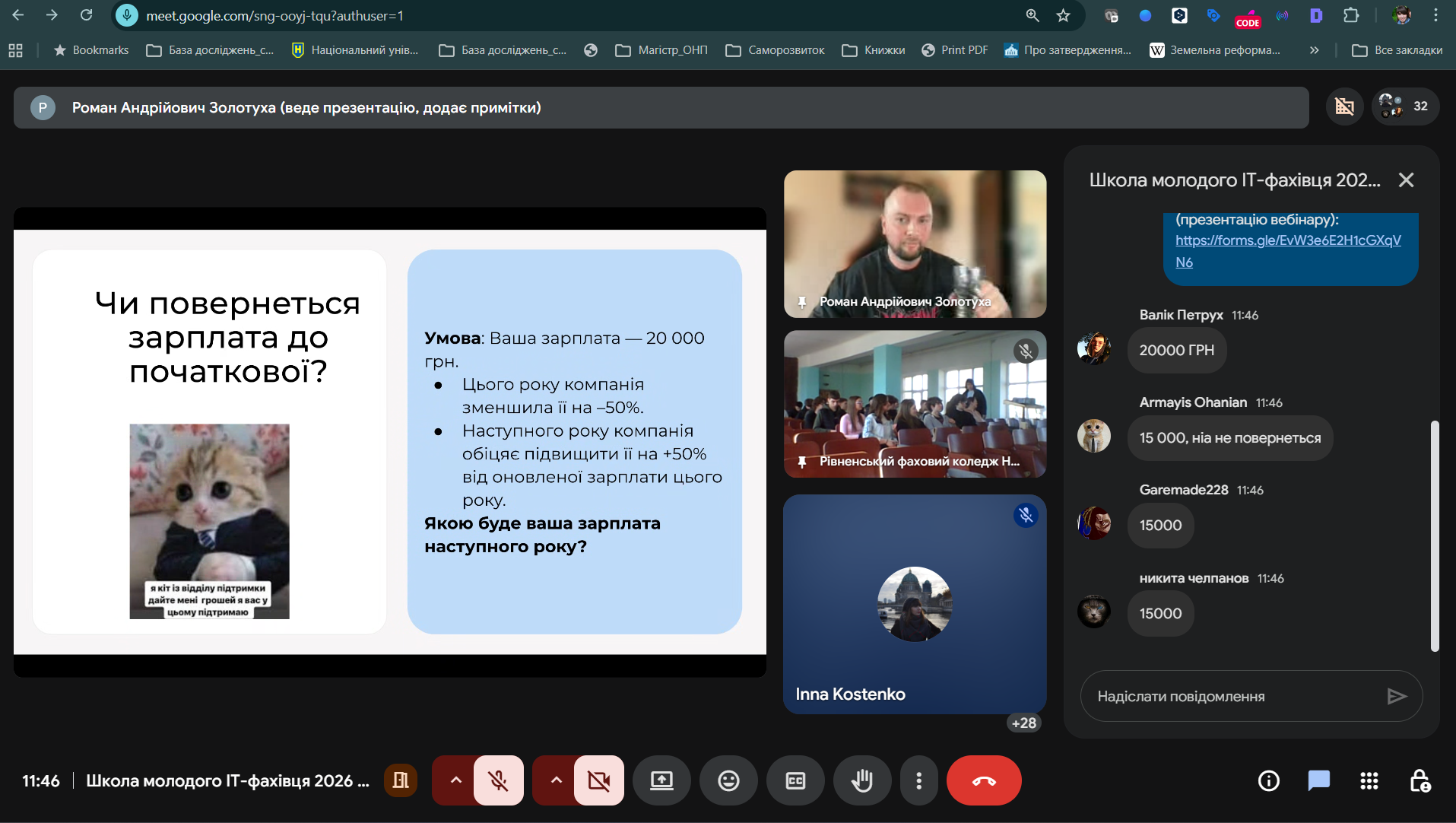Bookmark this page with the star icon
The width and height of the screenshot is (1456, 823).
[x=1063, y=15]
